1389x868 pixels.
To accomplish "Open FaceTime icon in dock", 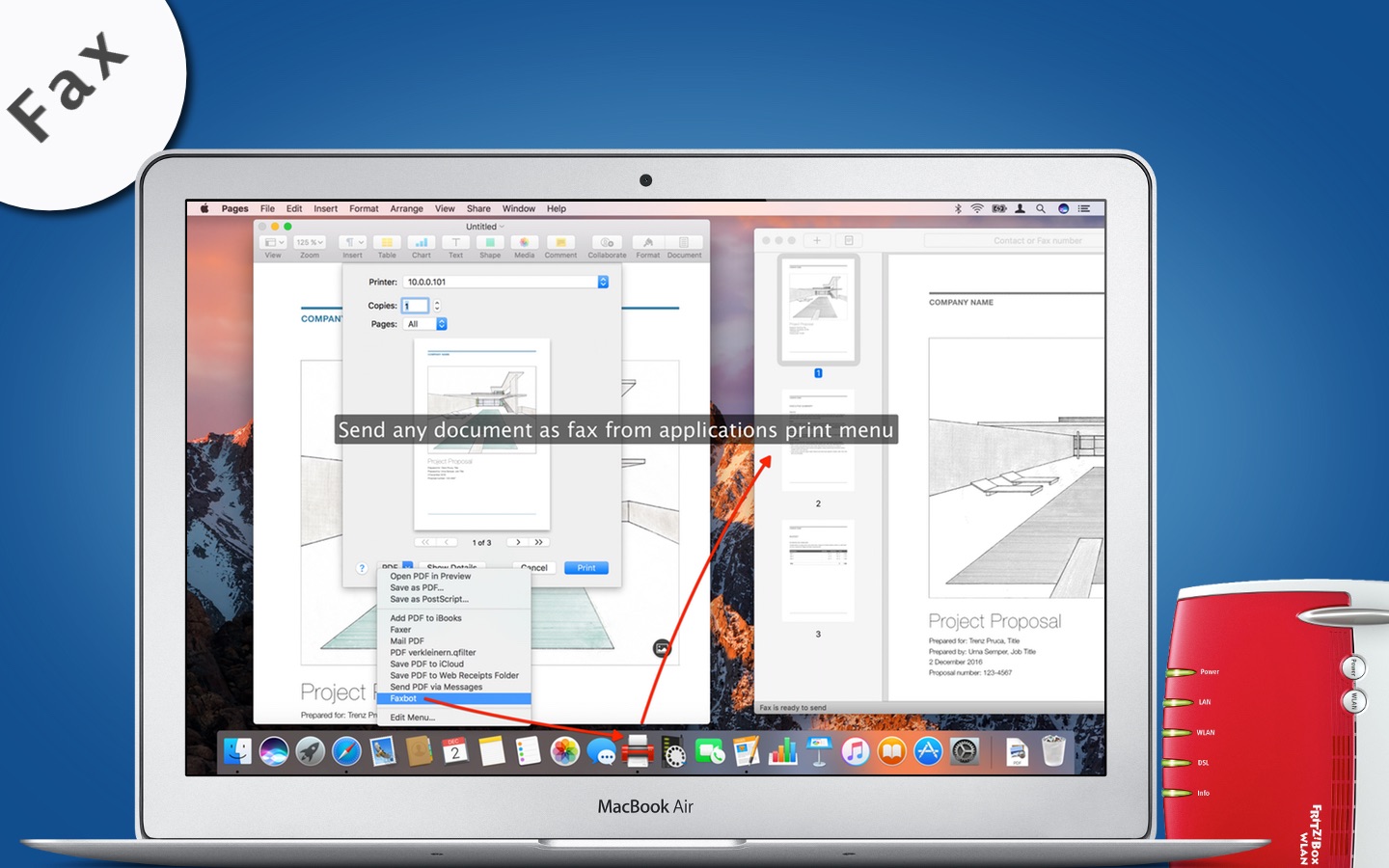I will (710, 751).
